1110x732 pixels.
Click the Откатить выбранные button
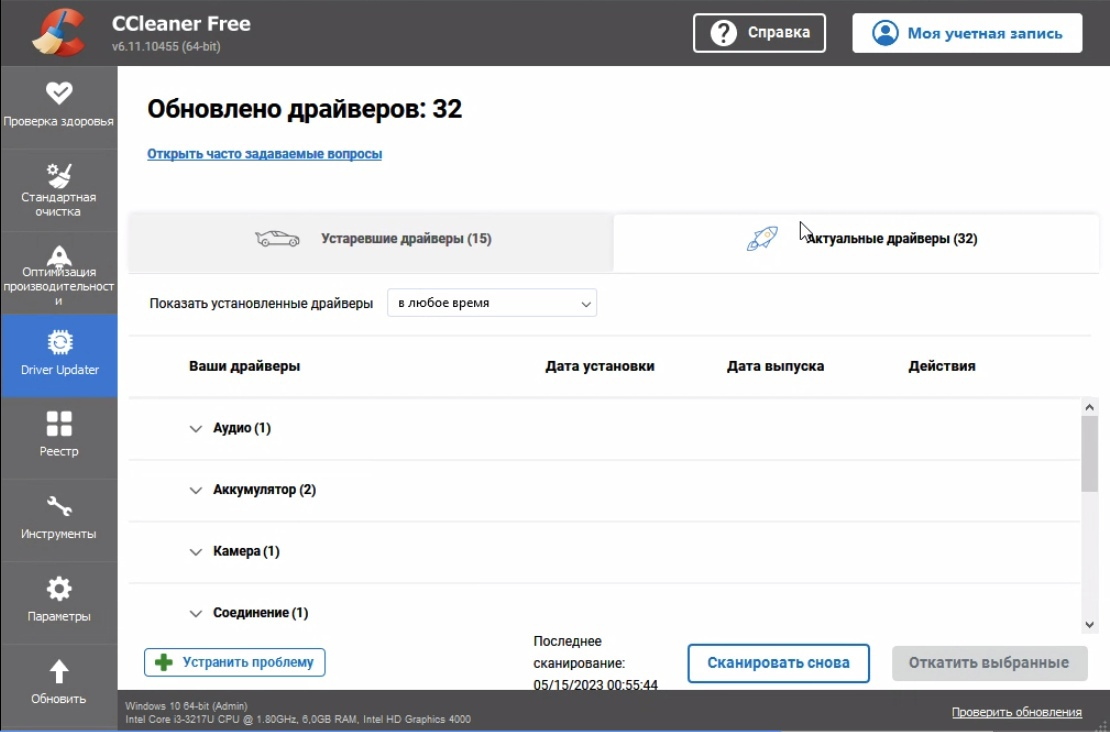click(x=989, y=663)
